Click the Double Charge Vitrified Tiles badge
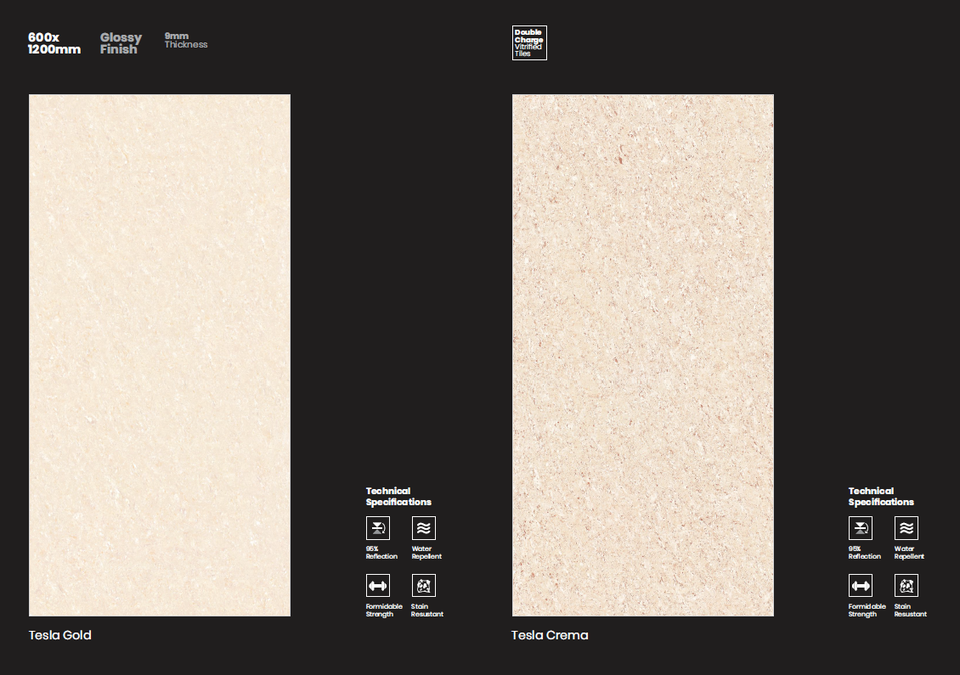This screenshot has height=675, width=960. tap(530, 43)
